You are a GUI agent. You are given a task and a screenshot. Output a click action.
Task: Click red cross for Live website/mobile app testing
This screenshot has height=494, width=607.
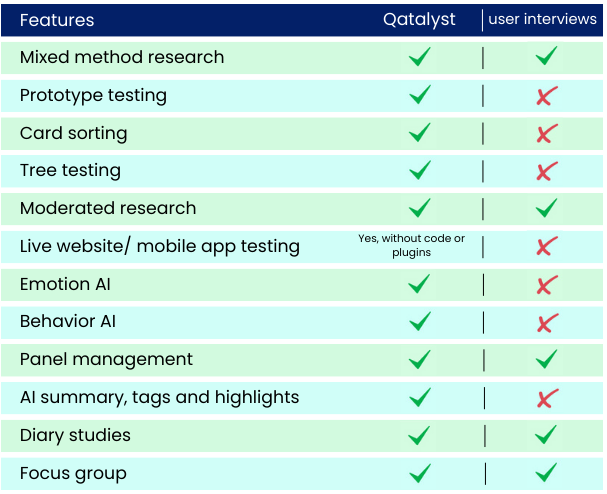(547, 246)
